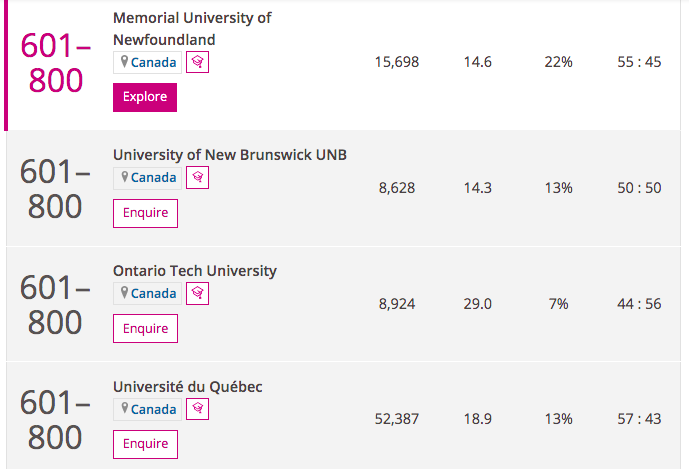Click the graduation cap icon for New Brunswick UNB
This screenshot has height=469, width=689.
(197, 178)
